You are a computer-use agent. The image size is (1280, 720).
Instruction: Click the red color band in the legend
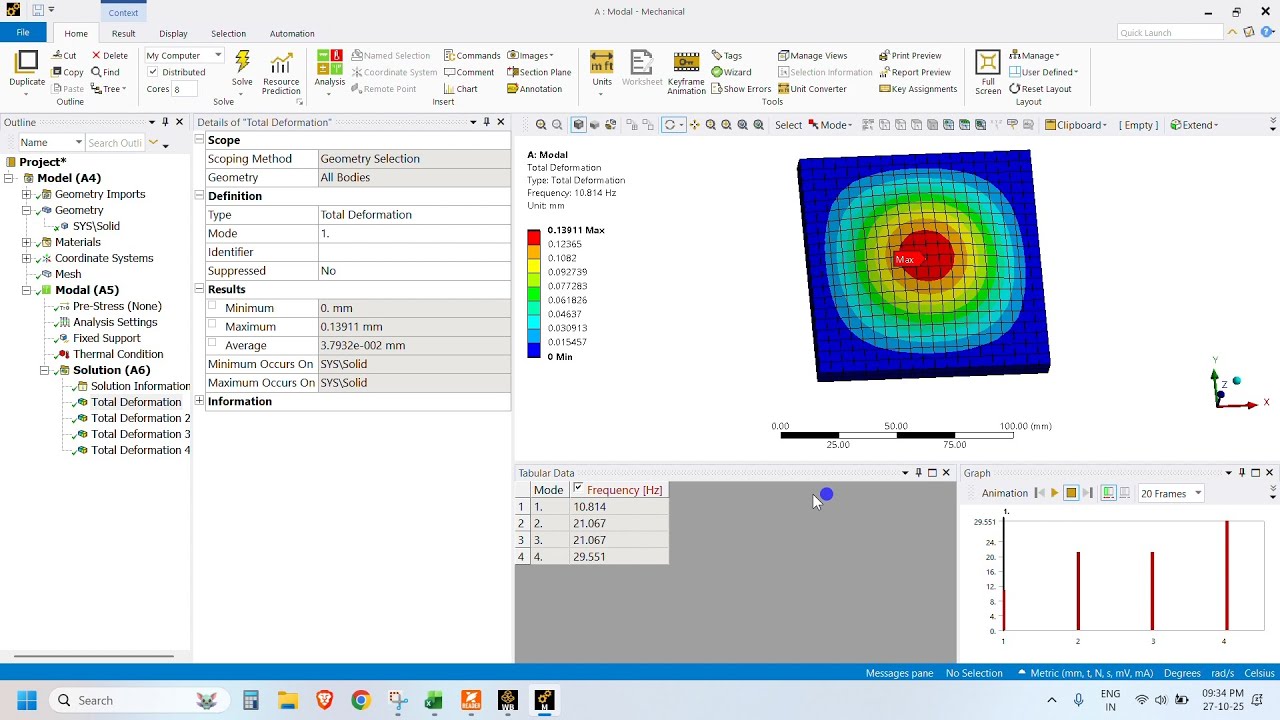tap(534, 237)
